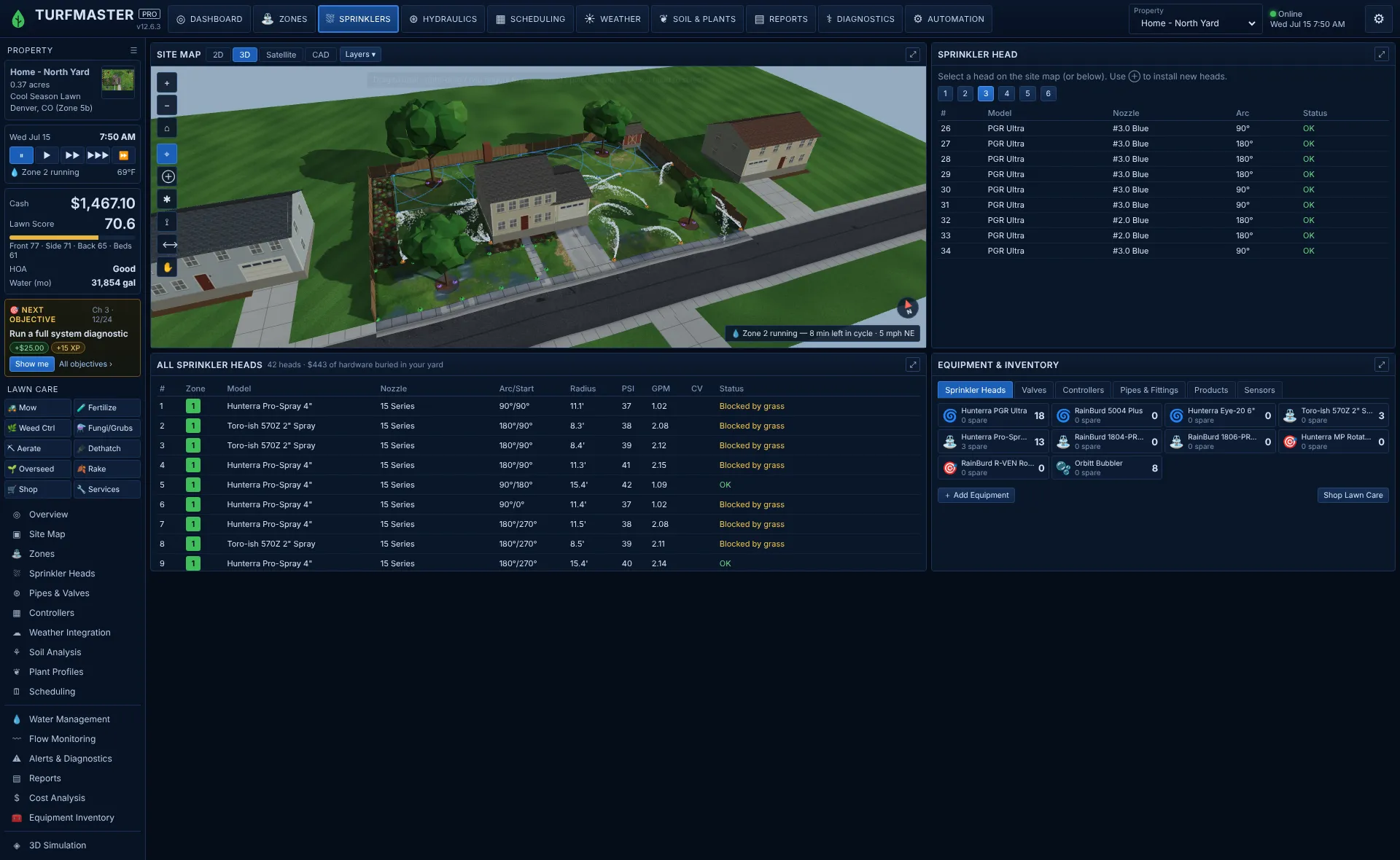Viewport: 1400px width, 860px height.
Task: Switch site map to 2D view
Action: pos(218,55)
